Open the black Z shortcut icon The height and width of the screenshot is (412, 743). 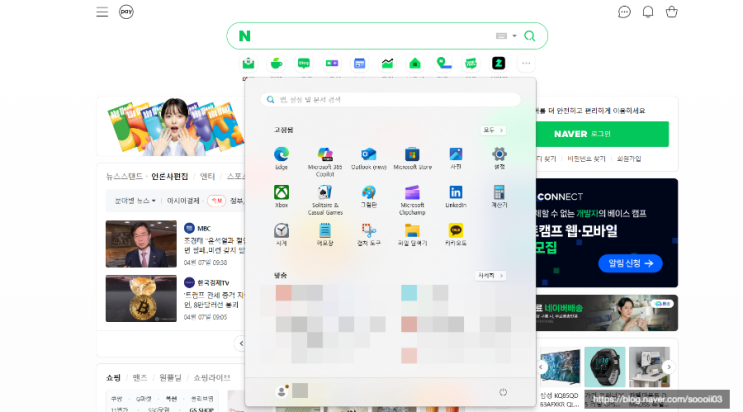click(x=498, y=63)
